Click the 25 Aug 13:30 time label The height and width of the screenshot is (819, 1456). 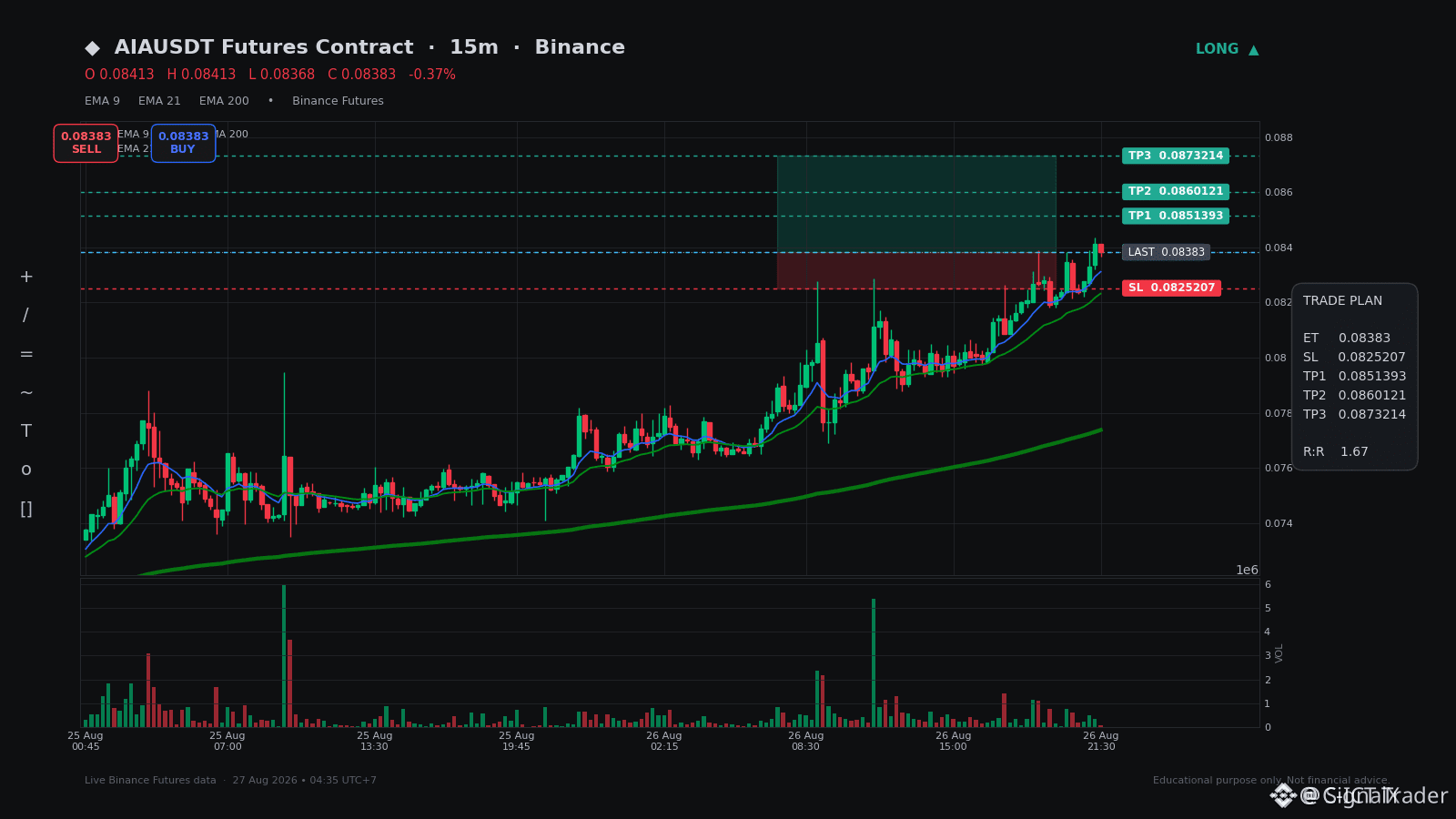[x=374, y=741]
